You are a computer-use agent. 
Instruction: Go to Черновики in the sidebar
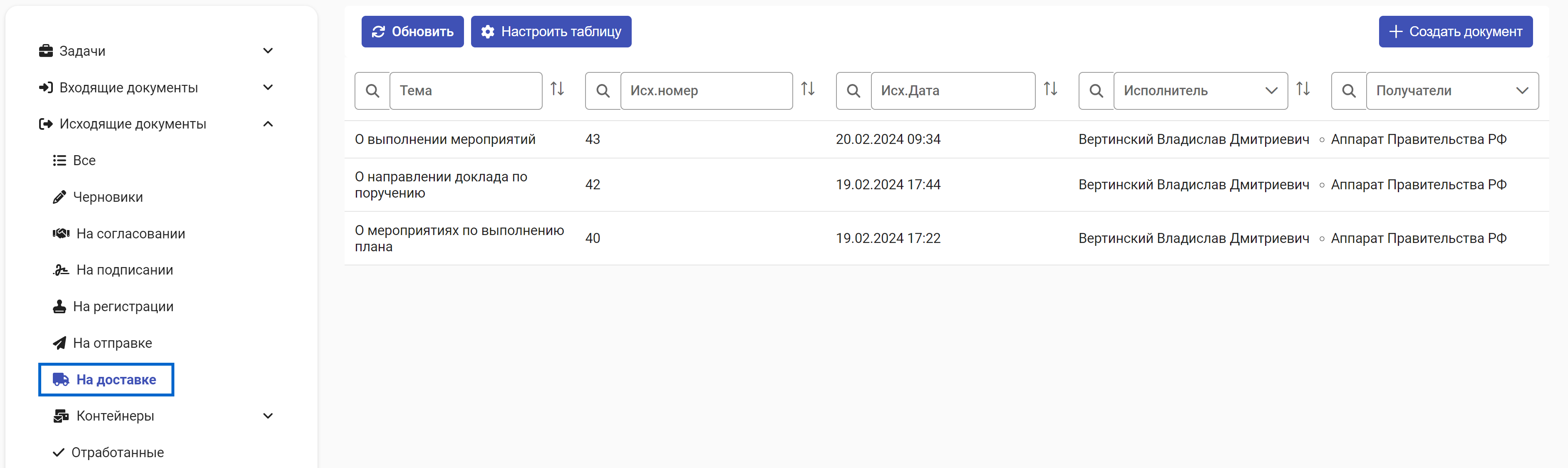(108, 197)
